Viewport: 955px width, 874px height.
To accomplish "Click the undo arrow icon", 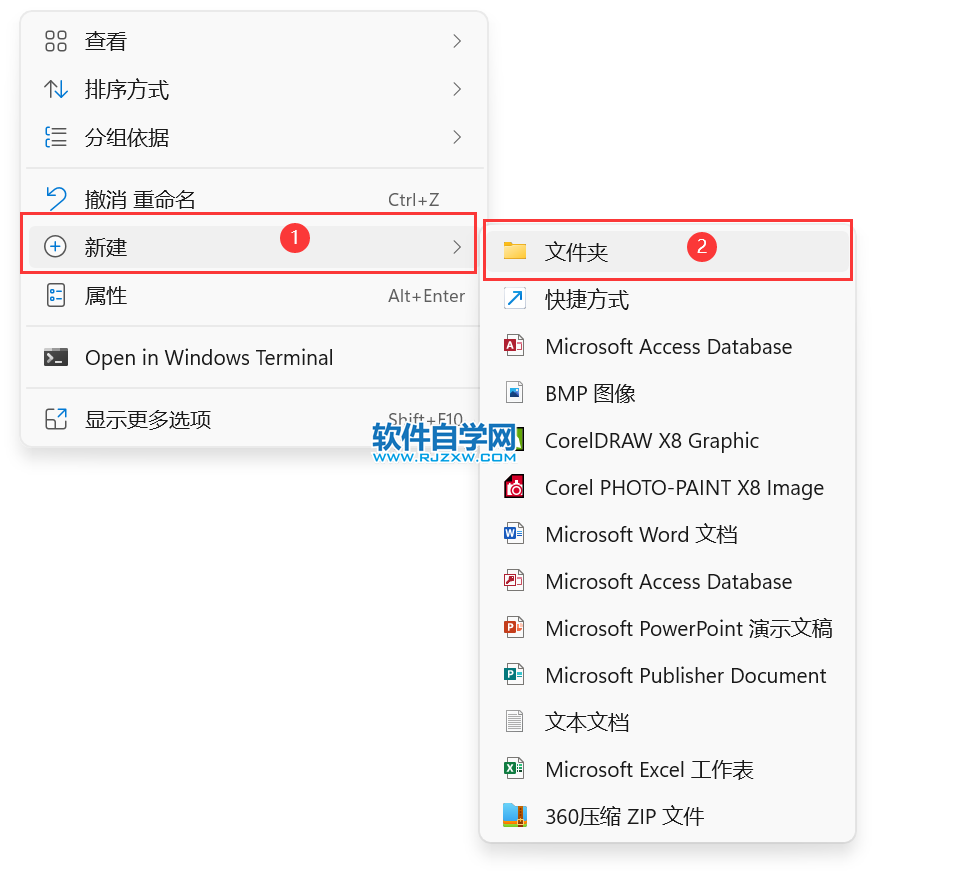I will tap(55, 199).
